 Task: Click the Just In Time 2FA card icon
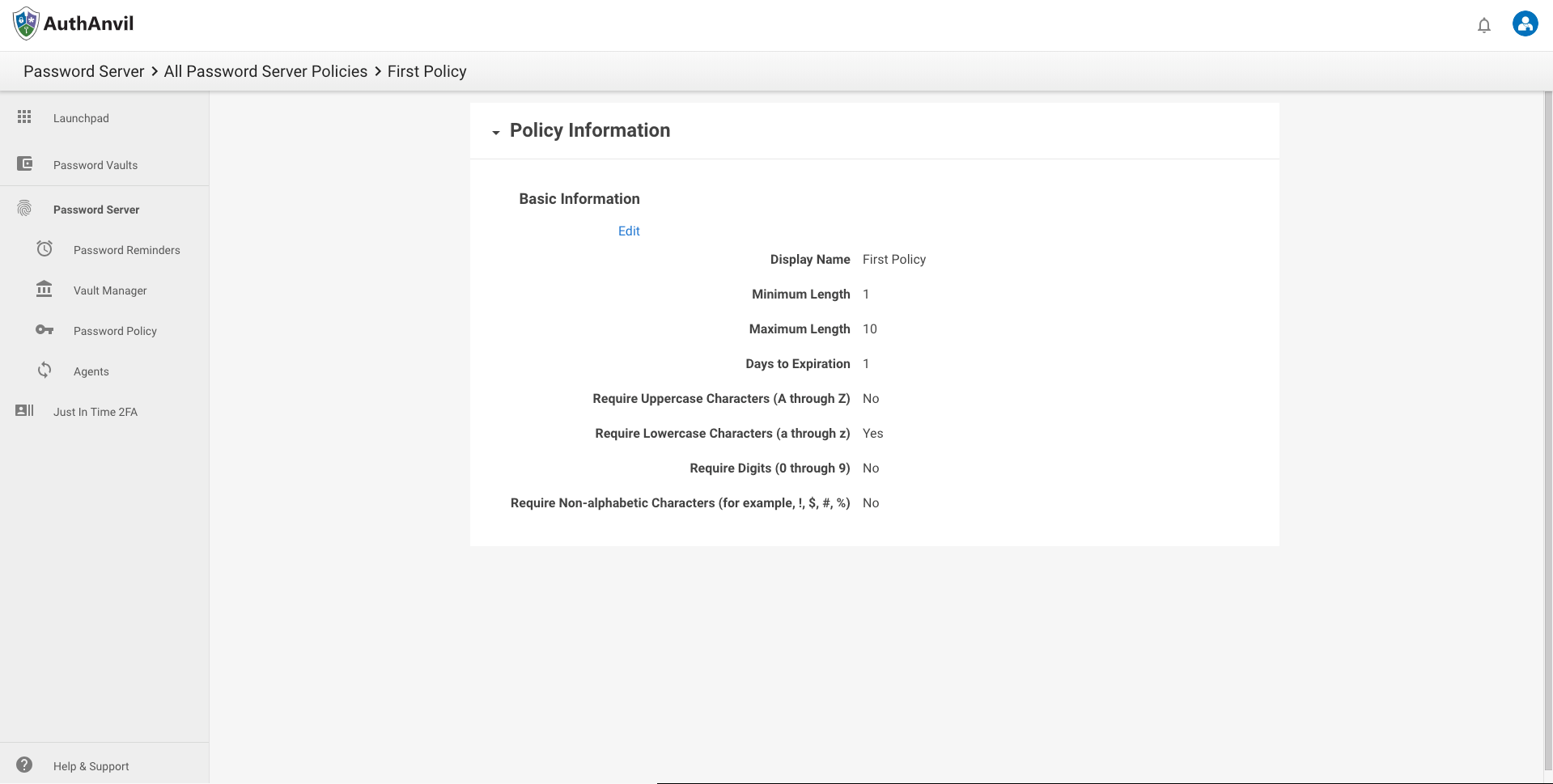pos(24,410)
